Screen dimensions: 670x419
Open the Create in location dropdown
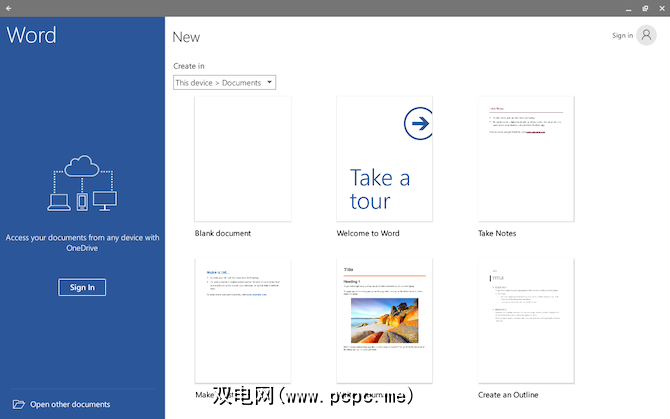click(x=224, y=82)
